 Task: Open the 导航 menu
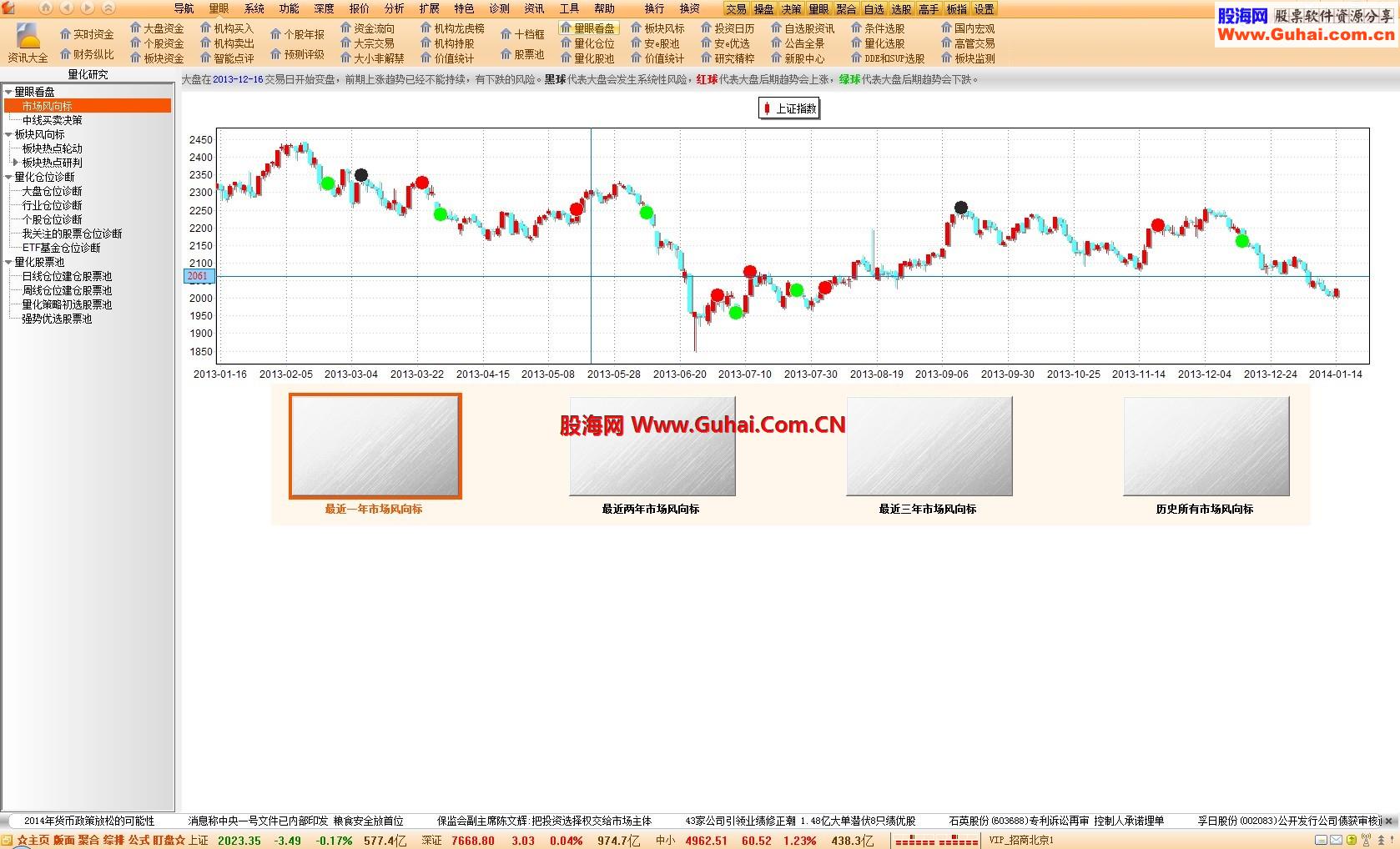pyautogui.click(x=184, y=8)
